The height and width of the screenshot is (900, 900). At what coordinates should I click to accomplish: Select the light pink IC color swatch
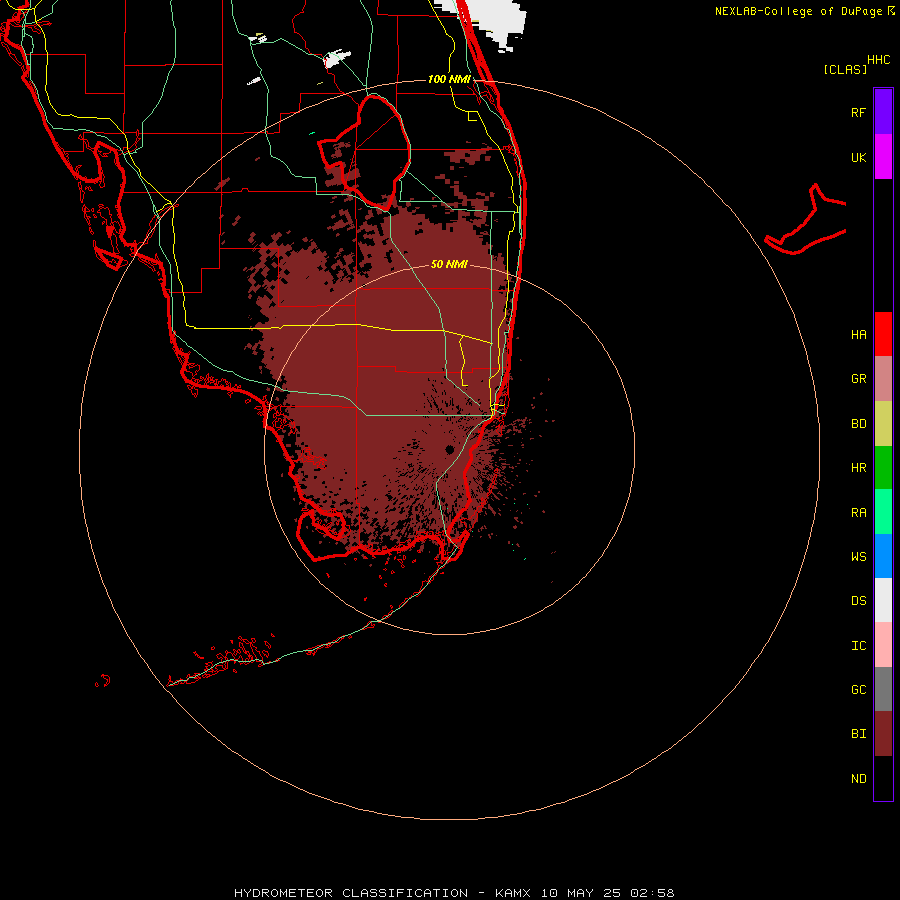(x=883, y=645)
